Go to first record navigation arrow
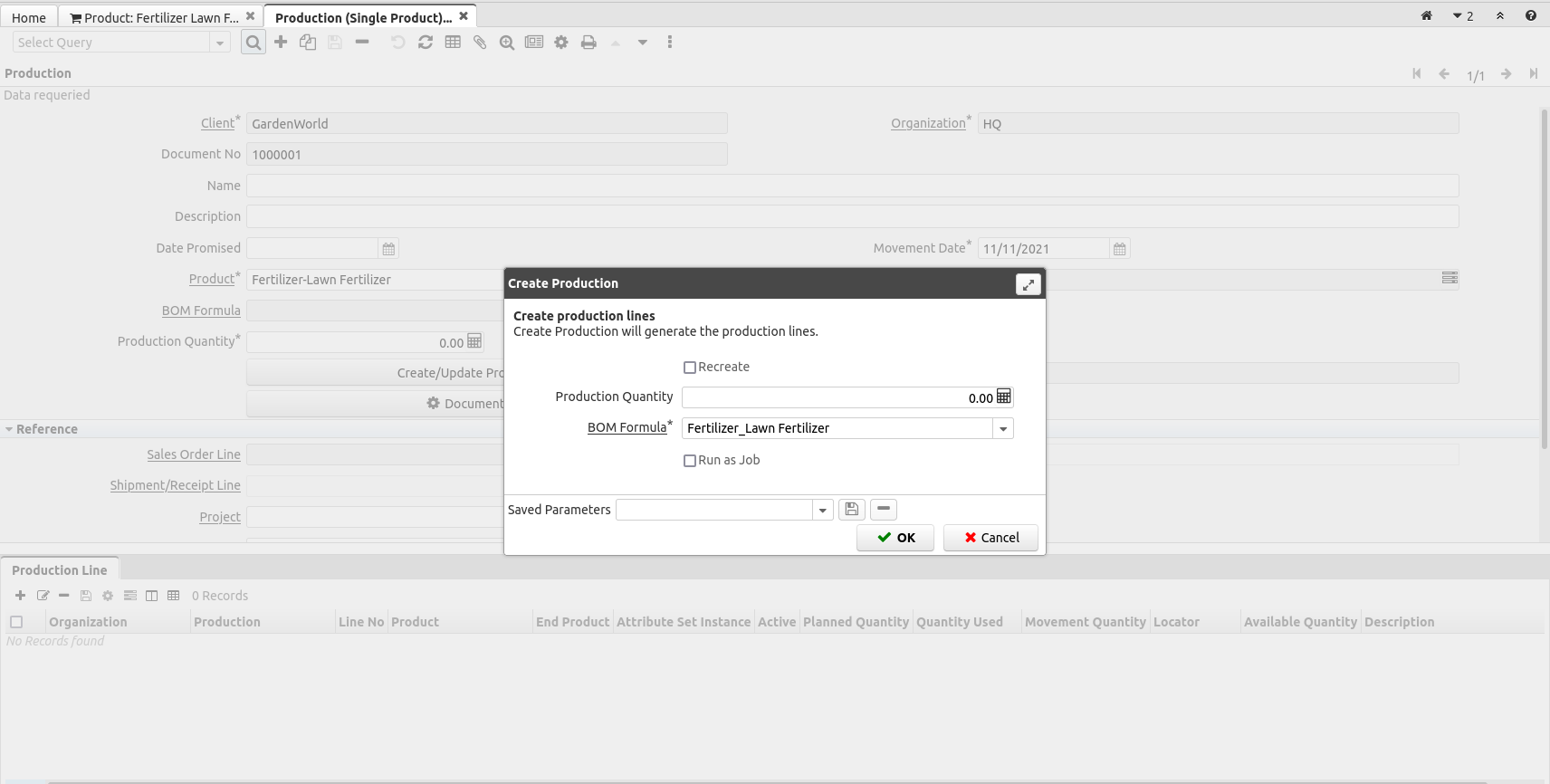 (1417, 74)
